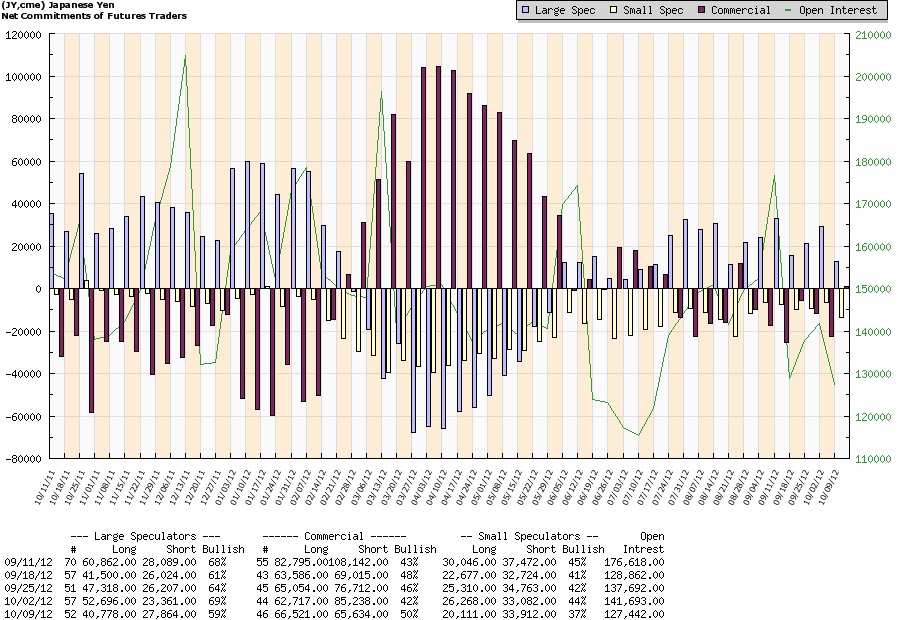Click the "Commercial" table group header
Image resolution: width=899 pixels, height=620 pixels.
[x=334, y=536]
